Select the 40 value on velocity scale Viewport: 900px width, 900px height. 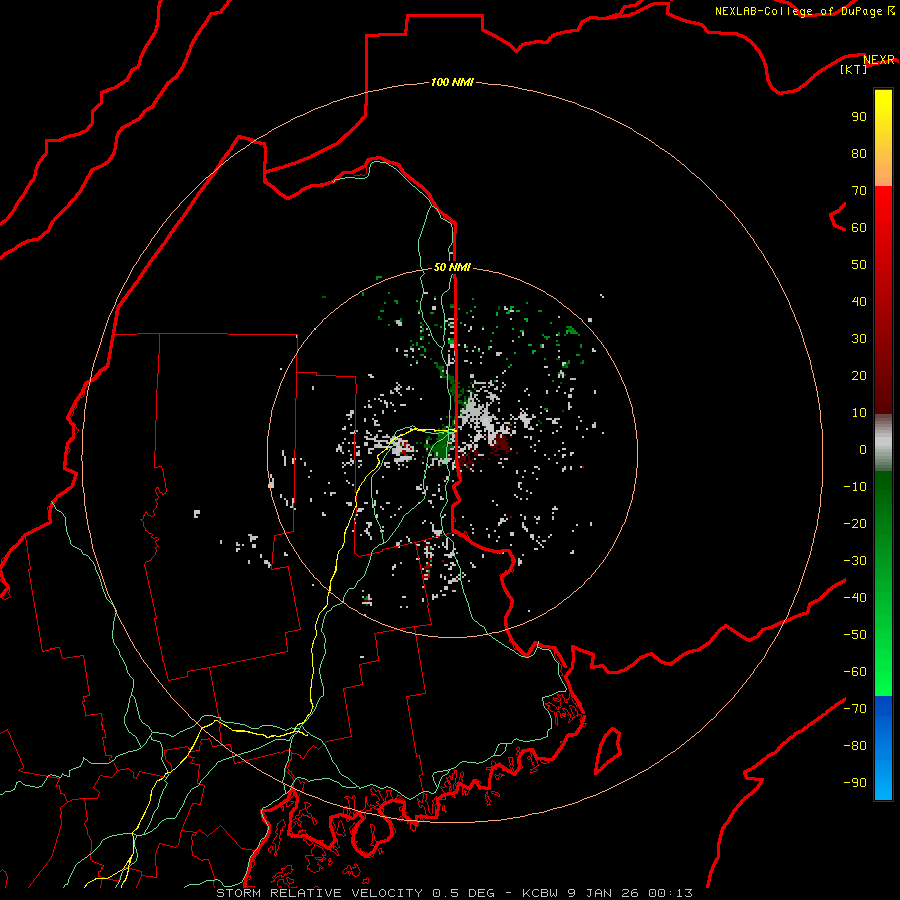[x=859, y=301]
